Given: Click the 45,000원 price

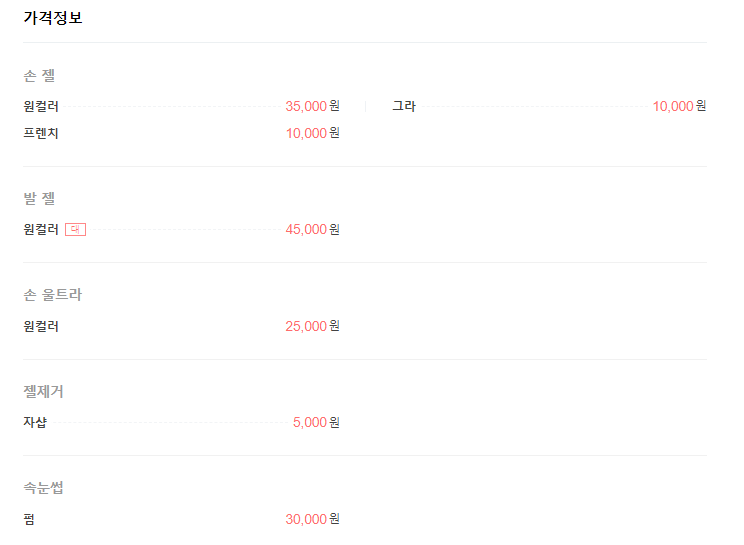Looking at the screenshot, I should pos(313,230).
